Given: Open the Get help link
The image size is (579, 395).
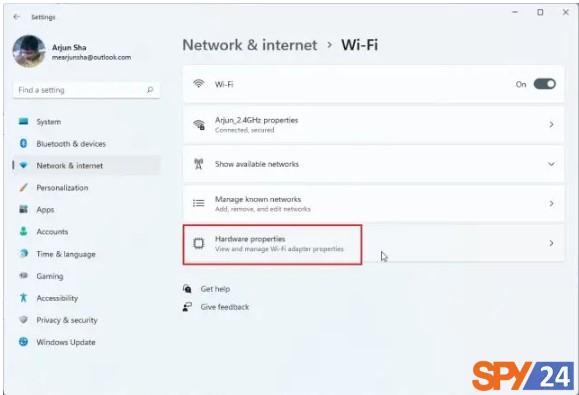Looking at the screenshot, I should [215, 289].
